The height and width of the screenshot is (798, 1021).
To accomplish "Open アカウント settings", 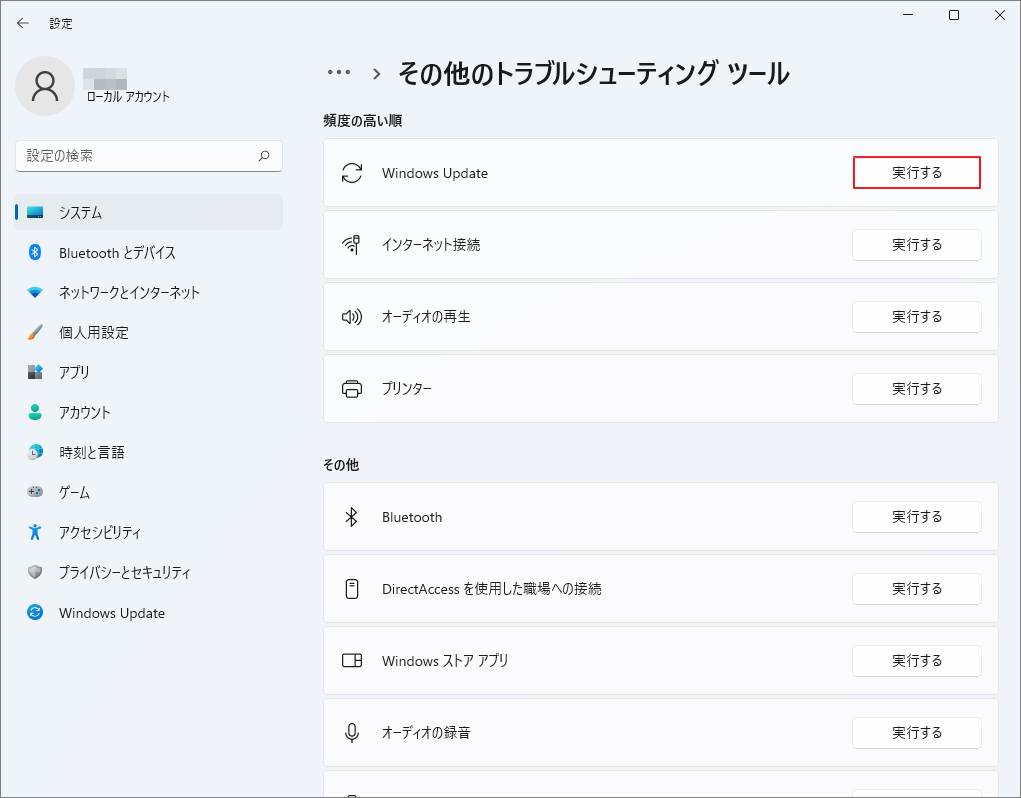I will [93, 412].
